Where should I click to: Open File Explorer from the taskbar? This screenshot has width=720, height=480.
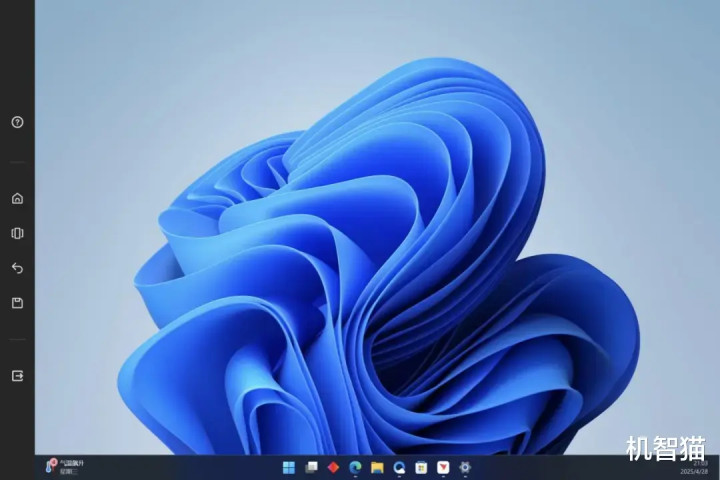377,468
